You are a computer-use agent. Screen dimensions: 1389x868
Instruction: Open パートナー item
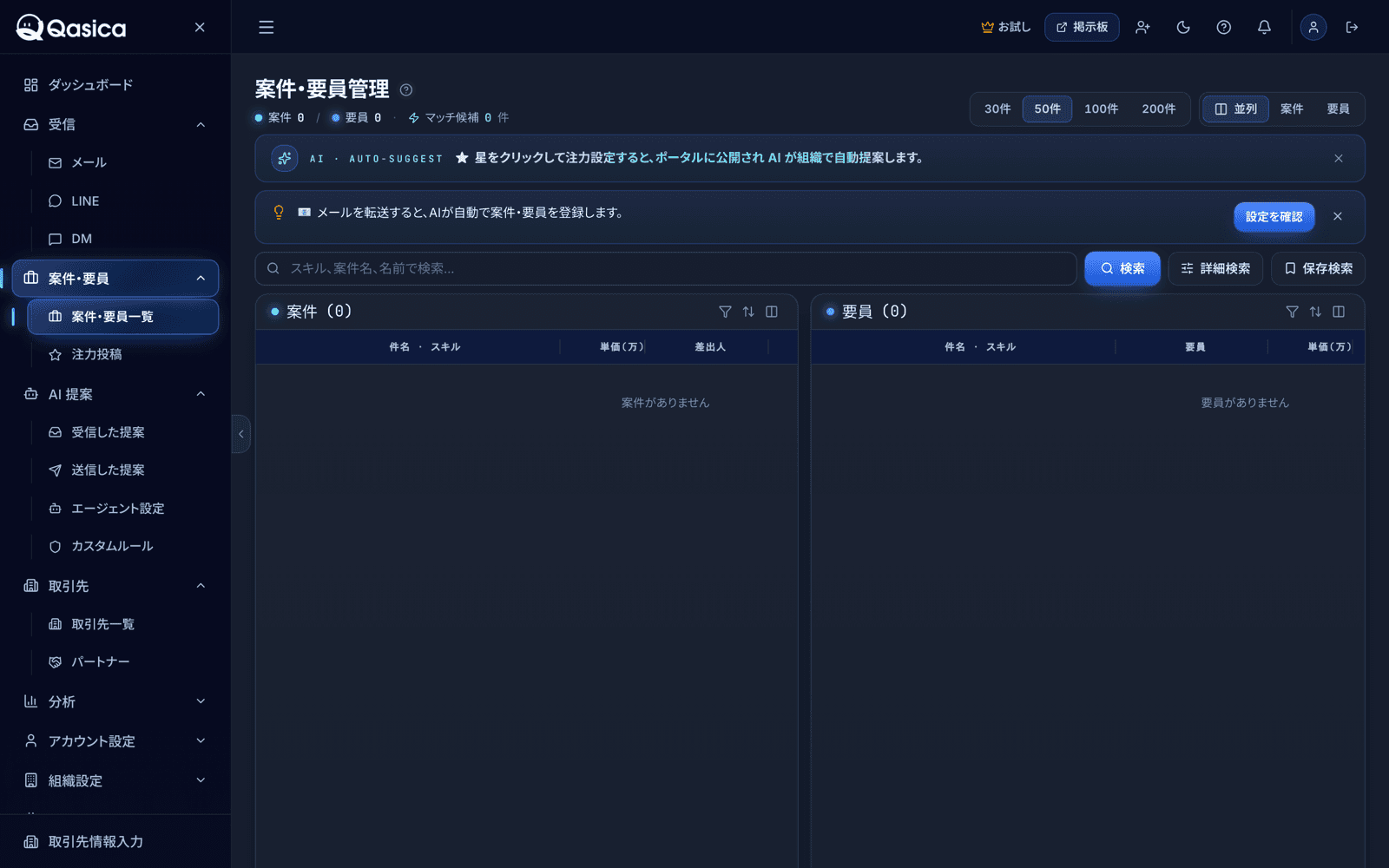coord(123,661)
